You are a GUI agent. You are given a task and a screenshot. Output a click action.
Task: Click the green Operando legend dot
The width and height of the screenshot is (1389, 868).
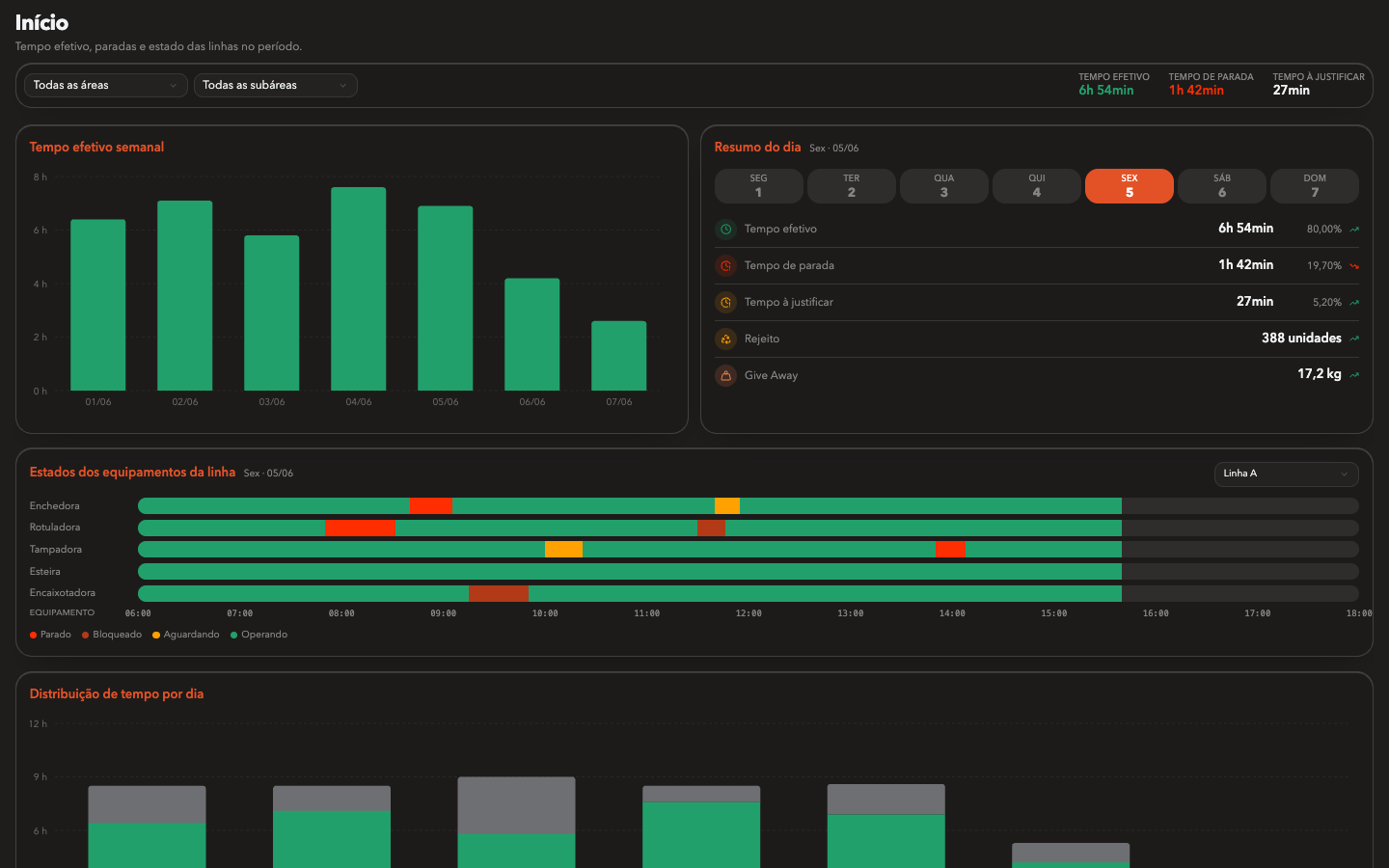pyautogui.click(x=234, y=635)
